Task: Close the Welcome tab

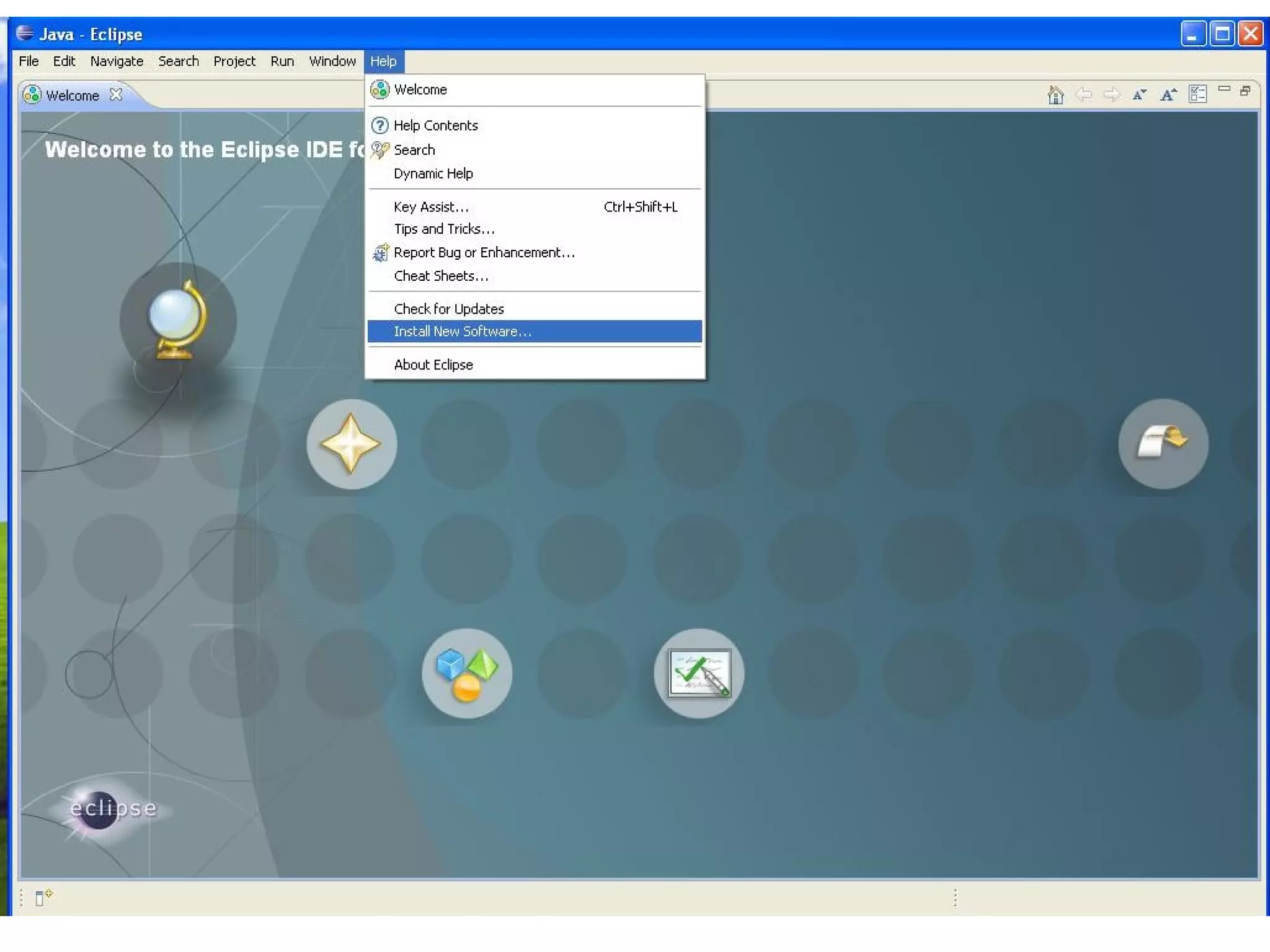Action: 116,95
